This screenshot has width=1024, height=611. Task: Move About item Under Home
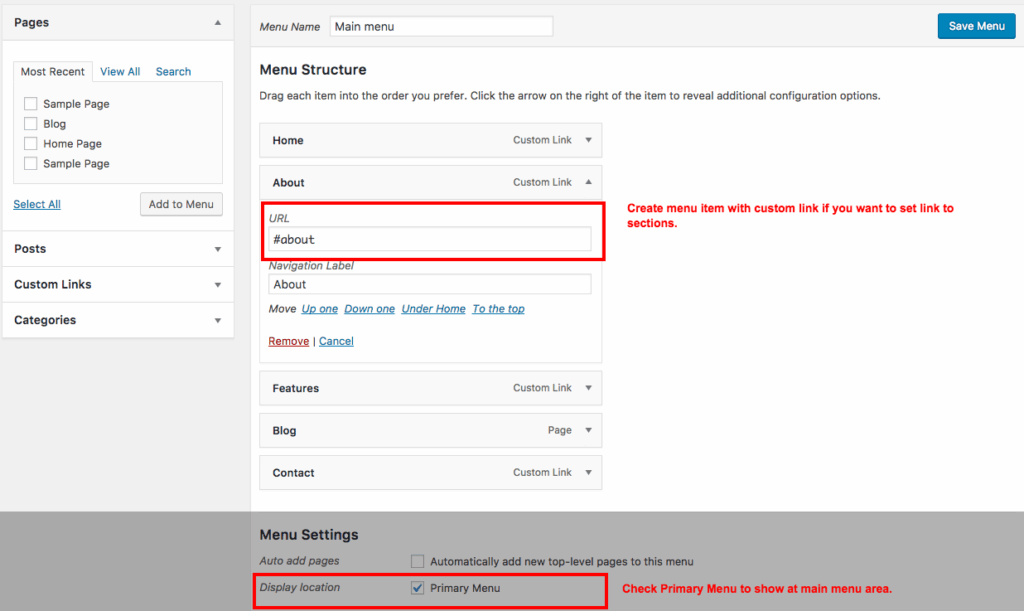pyautogui.click(x=434, y=309)
